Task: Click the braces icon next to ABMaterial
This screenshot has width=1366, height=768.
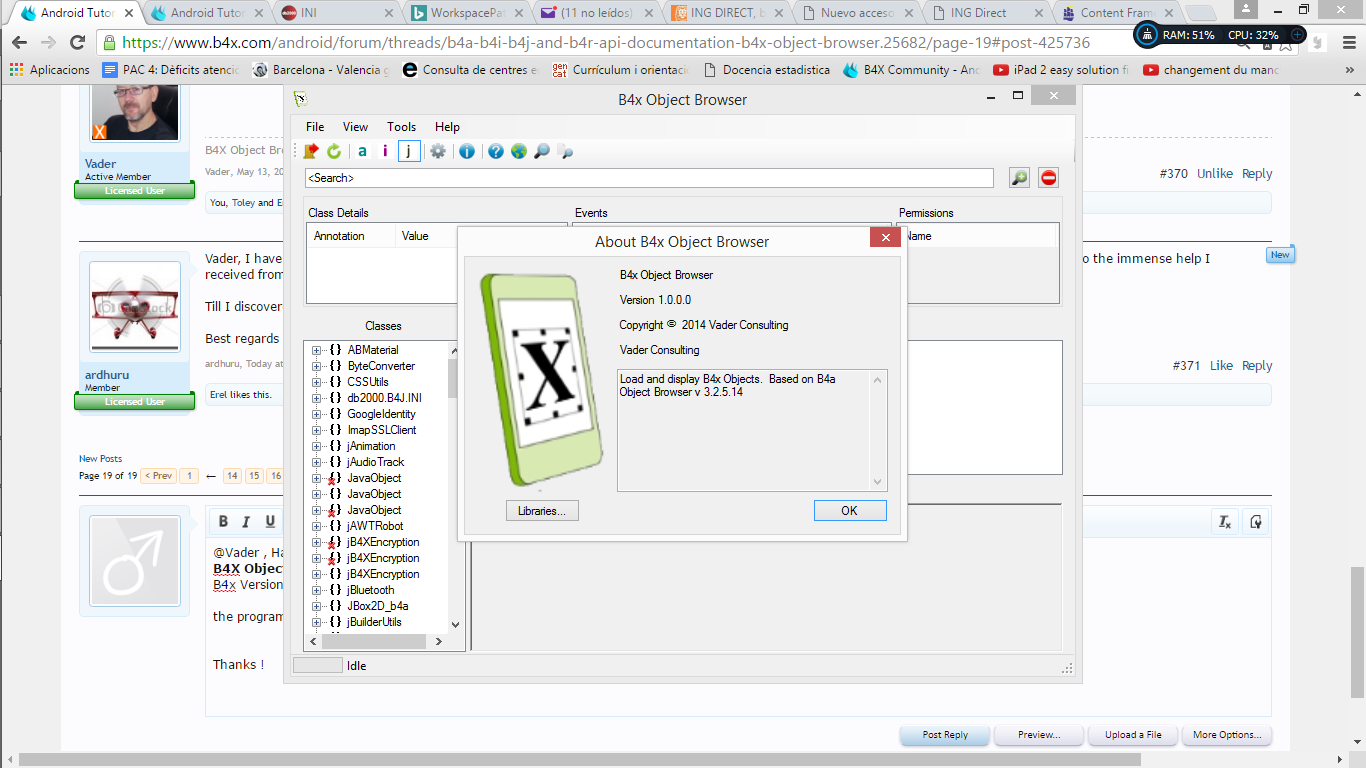Action: (336, 350)
